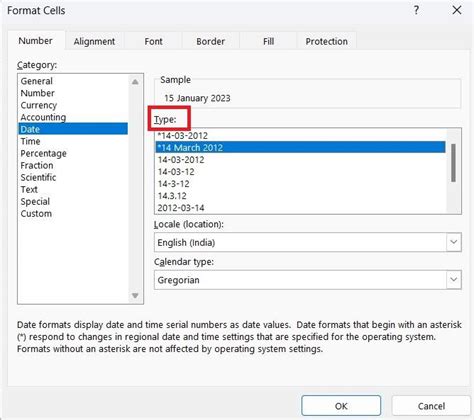Click the Type list scrollbar thumb

coord(453,163)
